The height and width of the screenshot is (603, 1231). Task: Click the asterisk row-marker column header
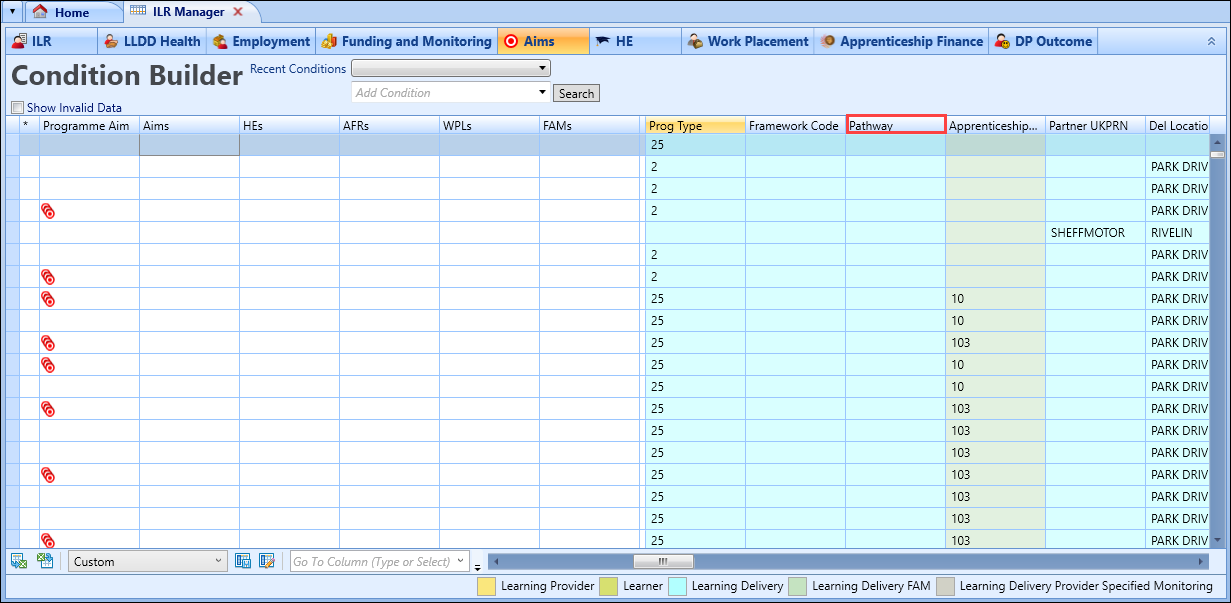29,125
